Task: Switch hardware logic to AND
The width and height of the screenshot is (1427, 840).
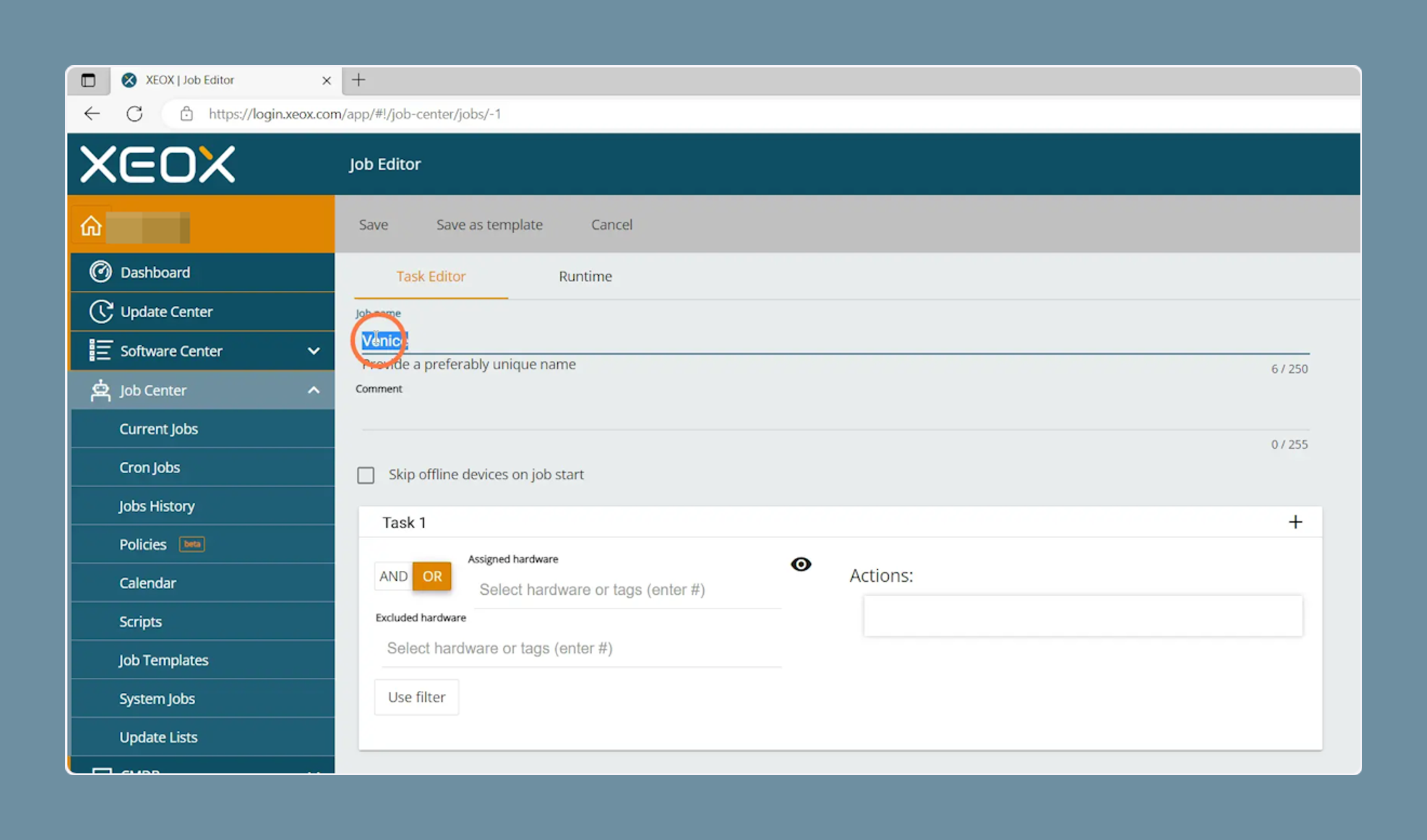Action: pos(394,576)
